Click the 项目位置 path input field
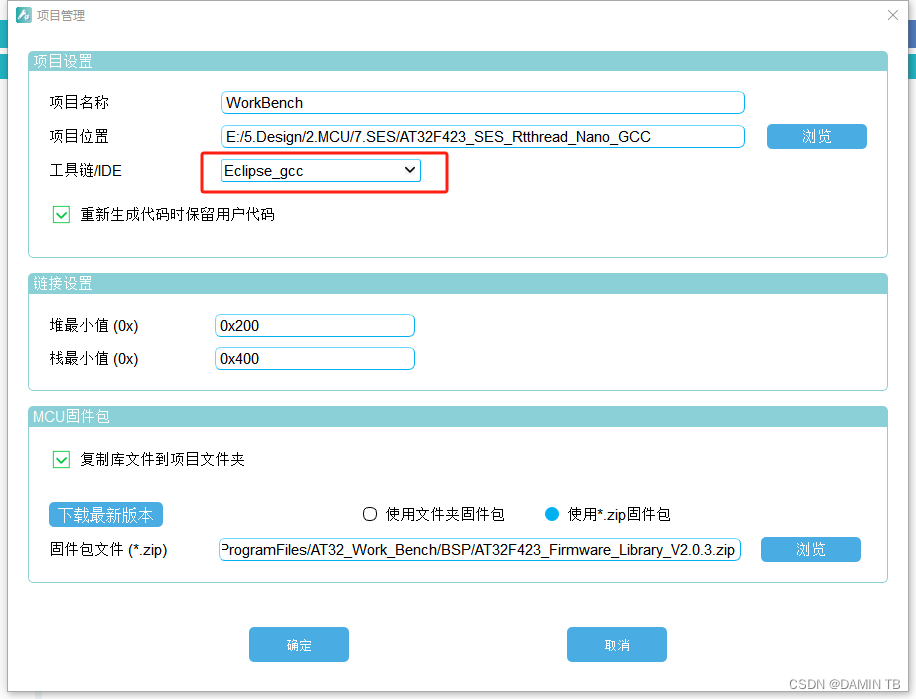The width and height of the screenshot is (916, 699). pyautogui.click(x=483, y=137)
